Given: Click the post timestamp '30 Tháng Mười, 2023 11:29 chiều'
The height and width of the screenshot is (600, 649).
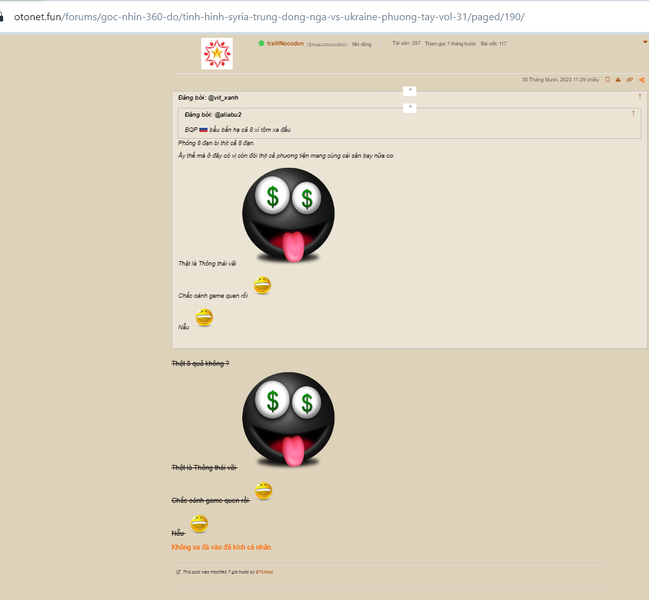Looking at the screenshot, I should click(560, 79).
